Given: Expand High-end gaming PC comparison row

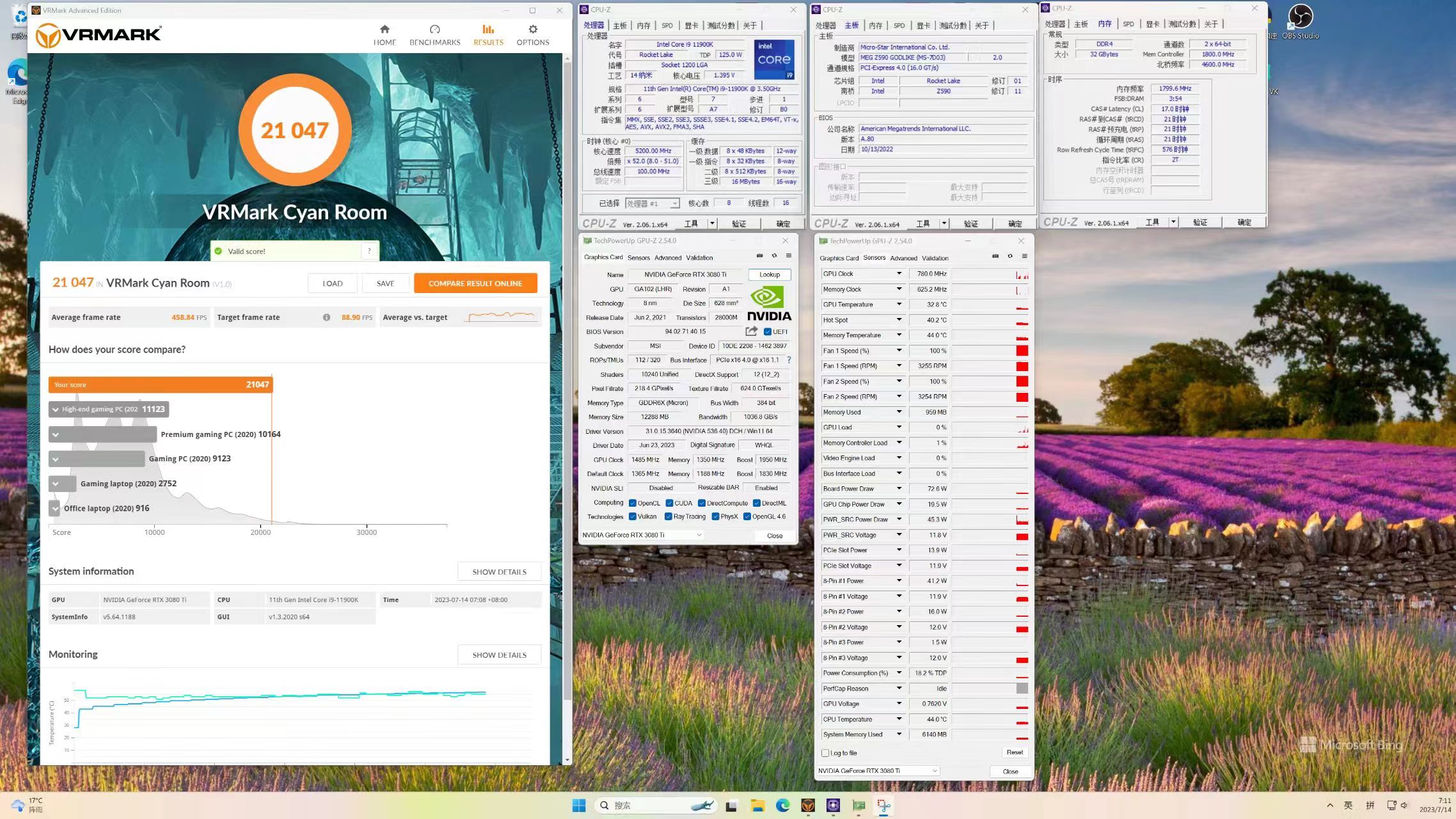Looking at the screenshot, I should pos(56,409).
